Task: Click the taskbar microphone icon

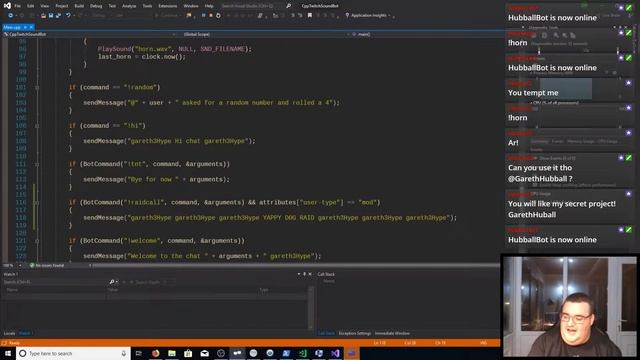Action: [x=124, y=353]
